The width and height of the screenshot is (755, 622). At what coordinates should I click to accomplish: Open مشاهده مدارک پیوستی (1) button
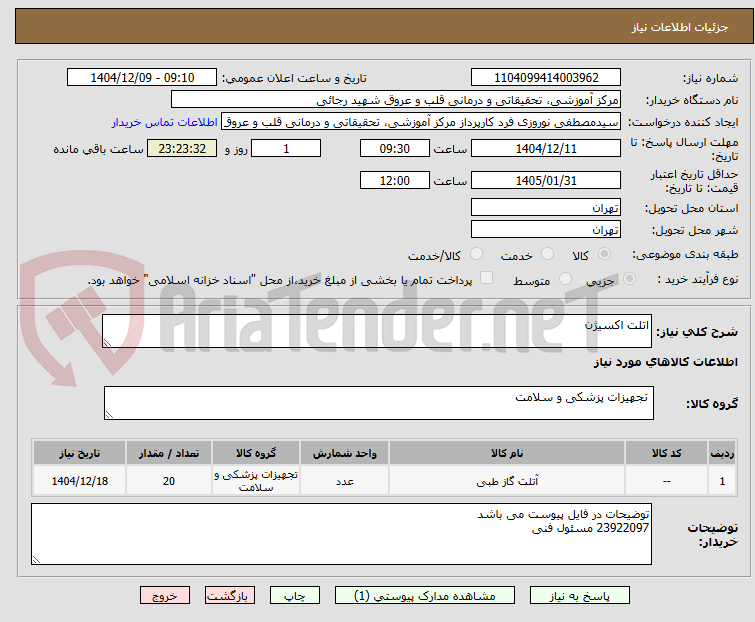(424, 596)
